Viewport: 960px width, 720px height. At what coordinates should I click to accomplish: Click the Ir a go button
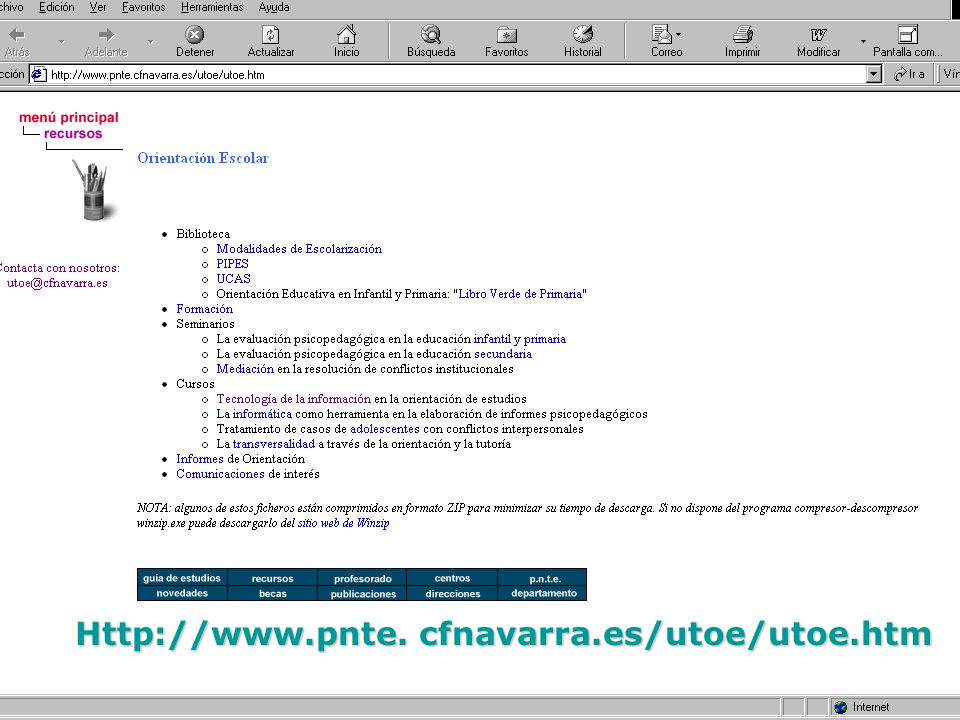[909, 75]
